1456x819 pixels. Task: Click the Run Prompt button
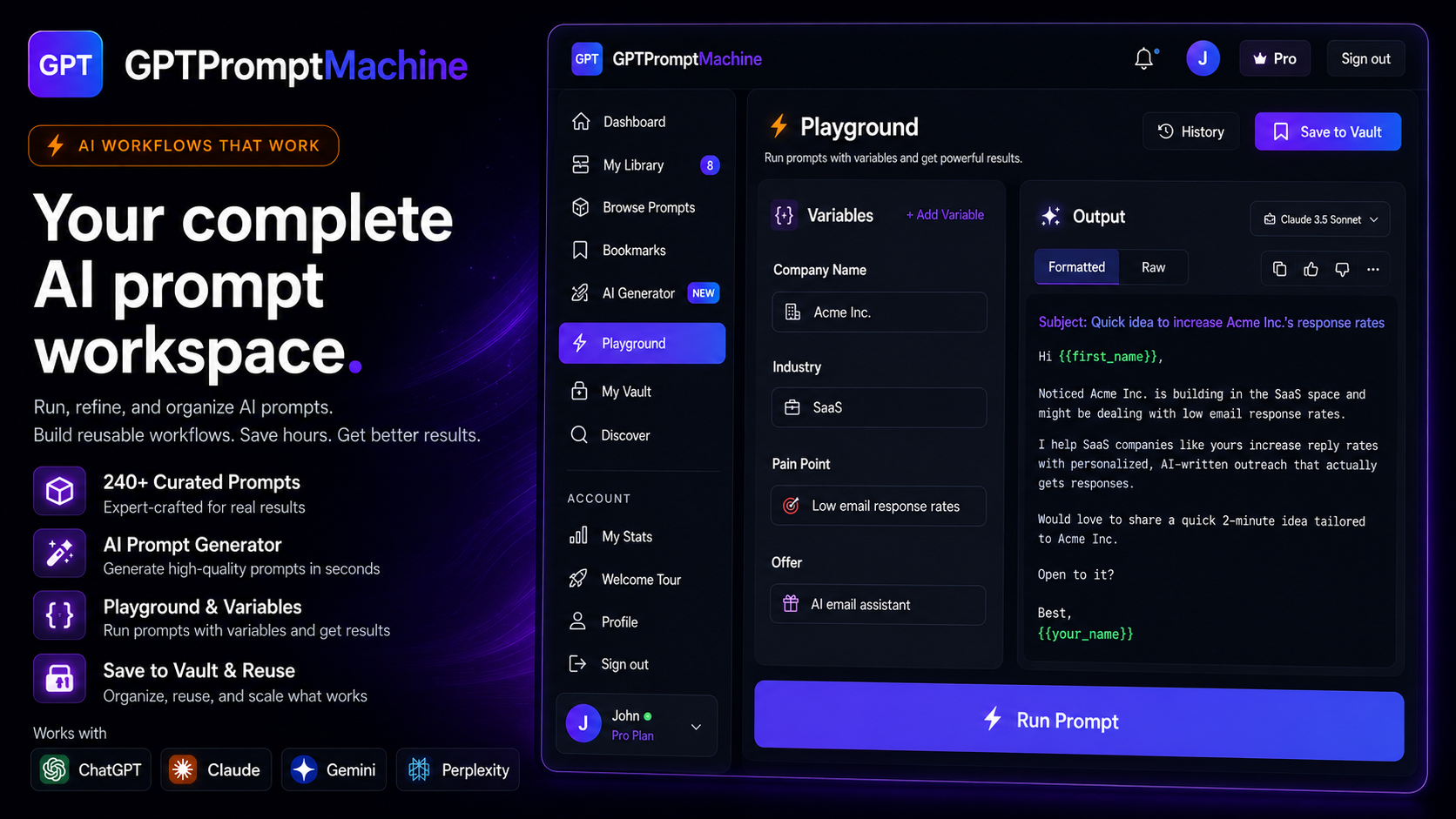pyautogui.click(x=1079, y=721)
